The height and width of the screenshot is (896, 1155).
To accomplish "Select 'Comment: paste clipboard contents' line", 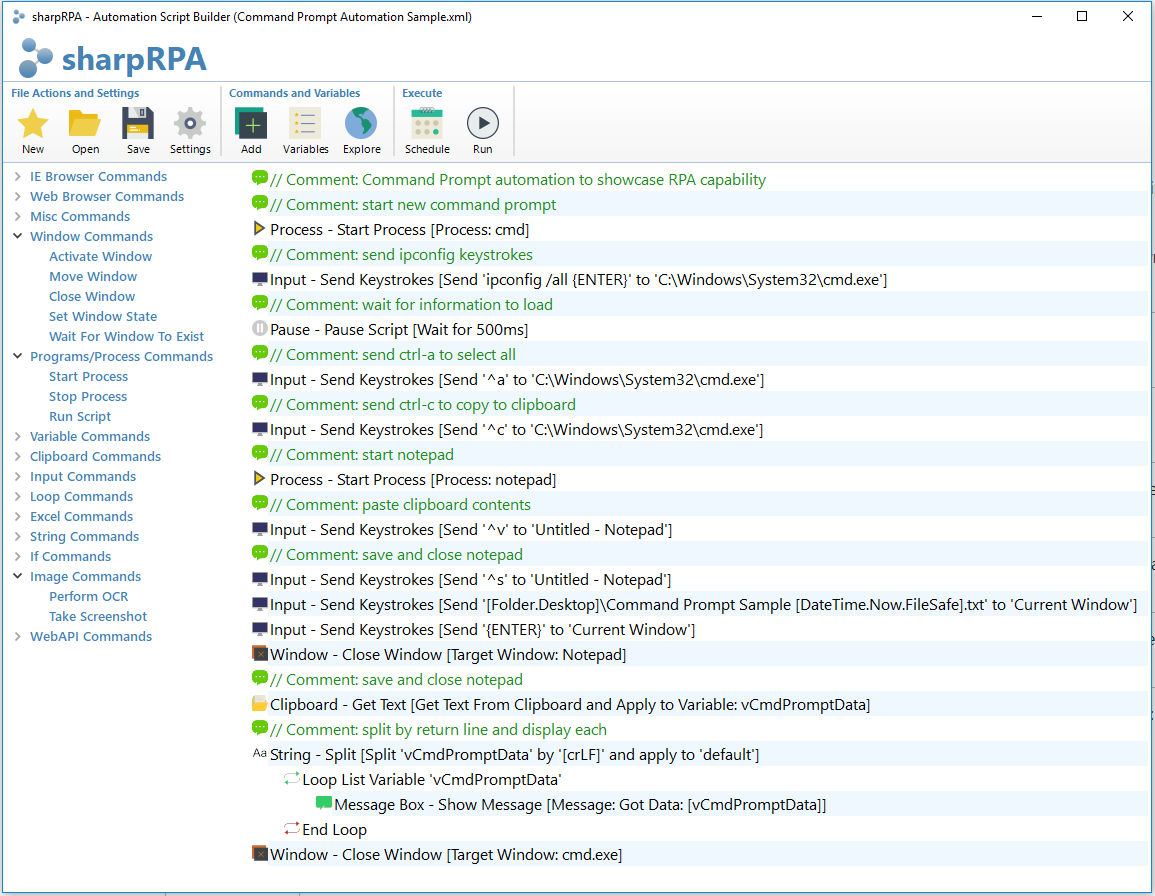I will [x=400, y=504].
